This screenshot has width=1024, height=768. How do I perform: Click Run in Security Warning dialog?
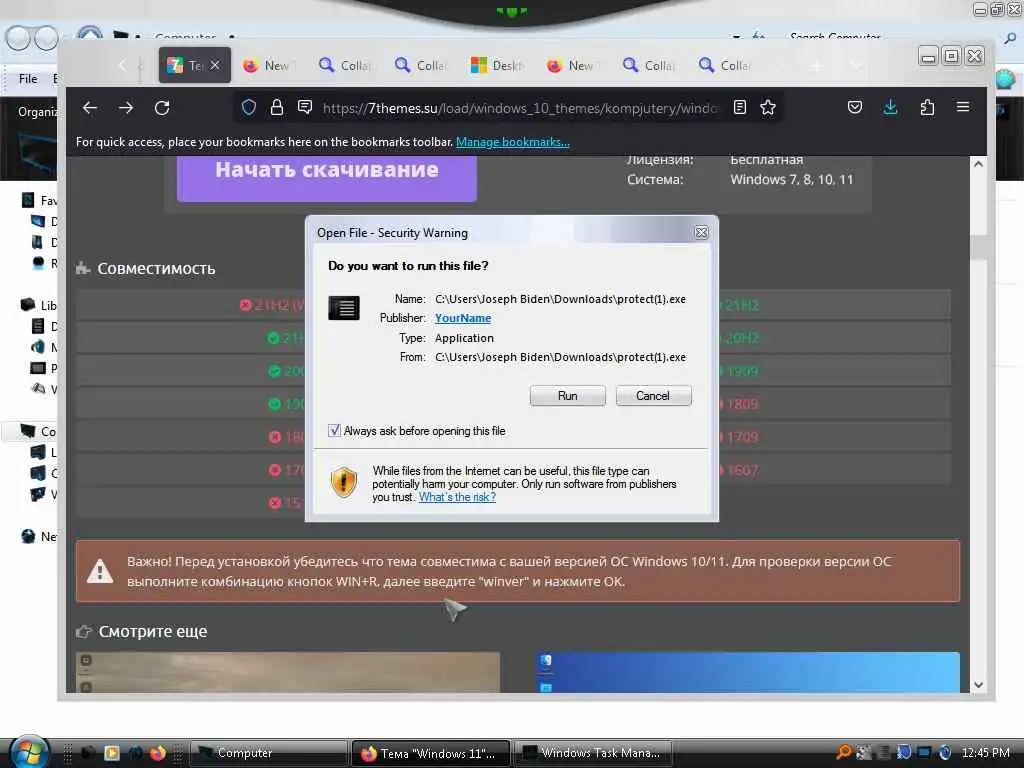pos(567,396)
